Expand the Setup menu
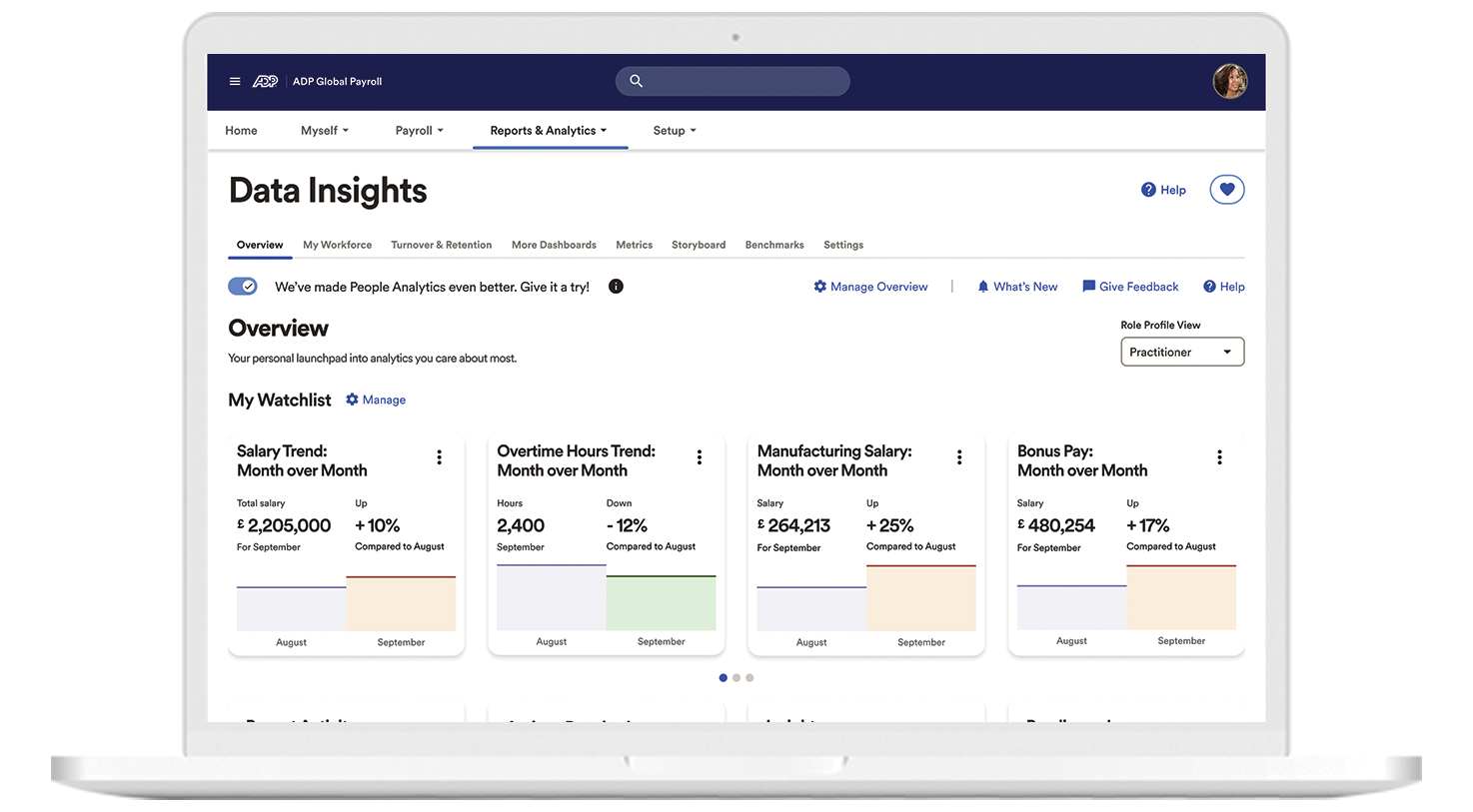This screenshot has width=1473, height=812. pyautogui.click(x=675, y=131)
